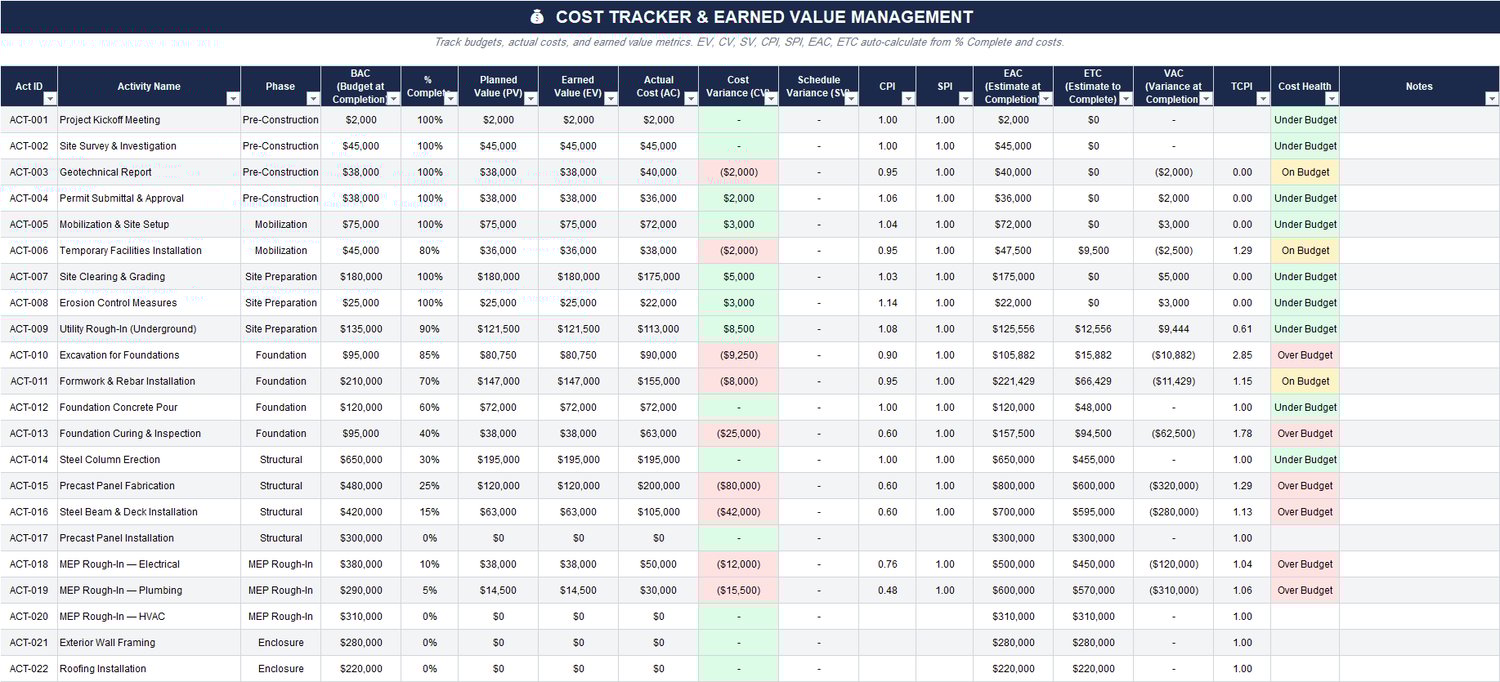Select 'Geotechnical Report' activity cell
The height and width of the screenshot is (682, 1500).
149,172
